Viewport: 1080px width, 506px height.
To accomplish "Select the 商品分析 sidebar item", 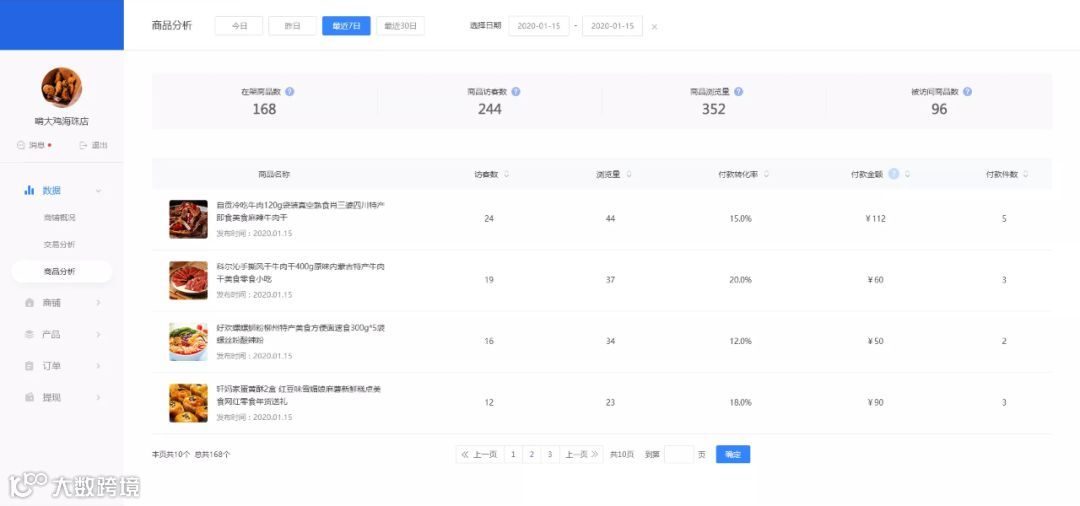I will [x=61, y=271].
